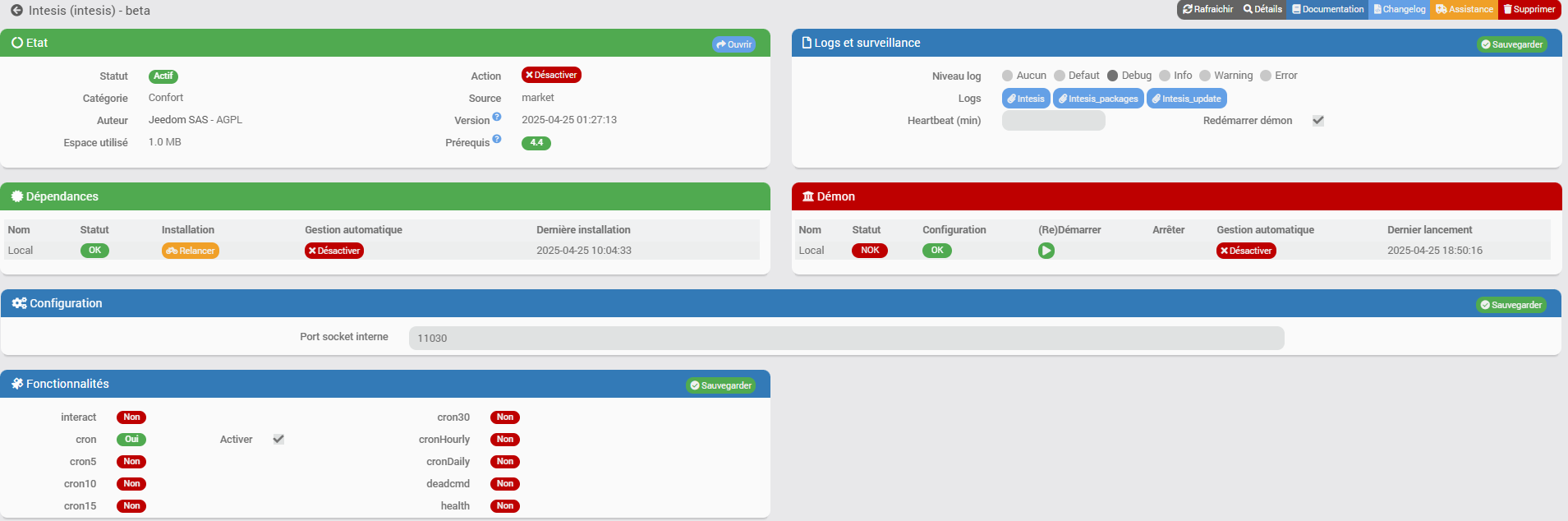Toggle the Redémarrer démon checkbox
Image resolution: width=1568 pixels, height=521 pixels.
coord(1318,120)
